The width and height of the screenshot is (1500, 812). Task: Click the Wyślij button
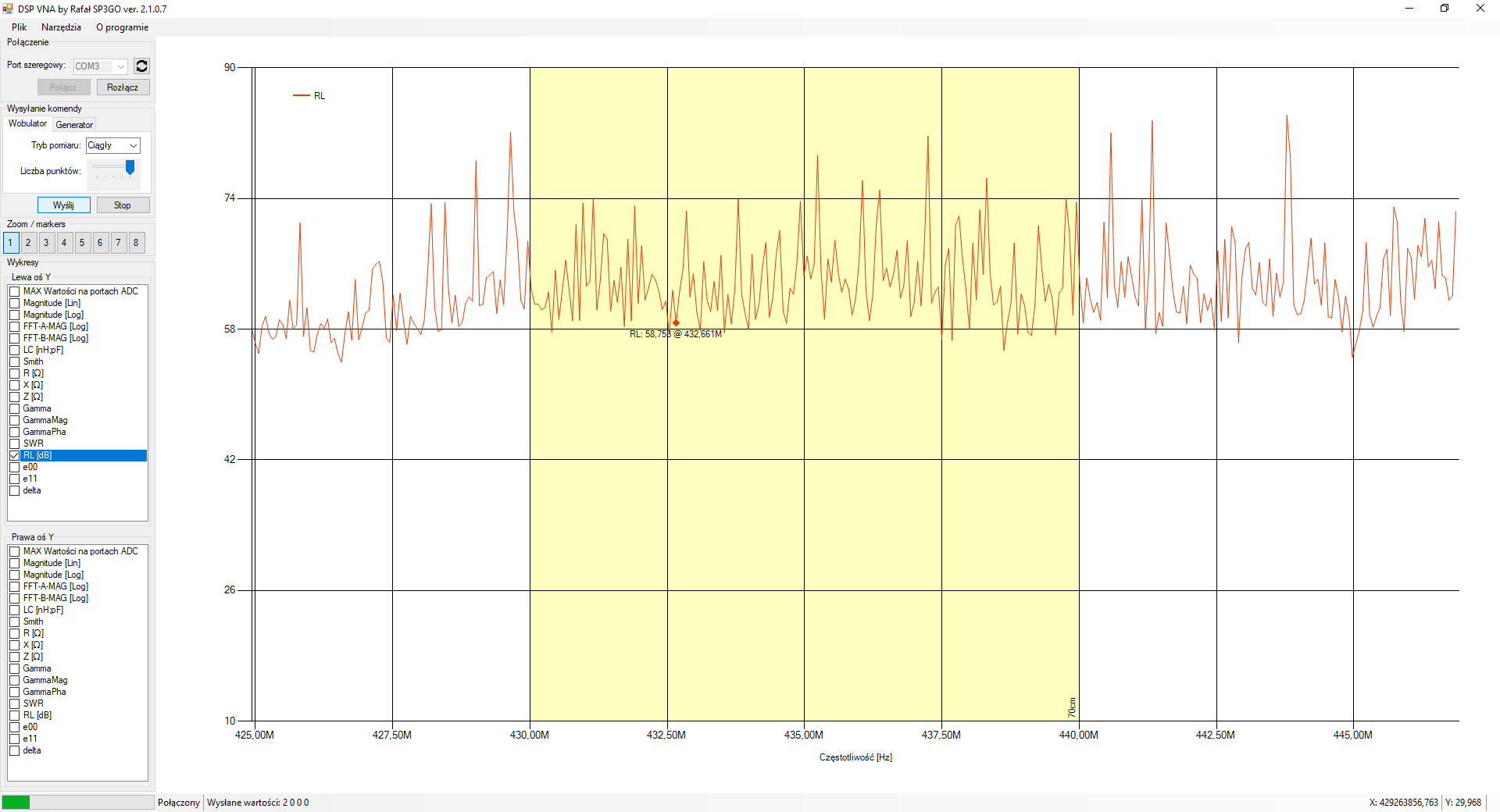pyautogui.click(x=64, y=205)
